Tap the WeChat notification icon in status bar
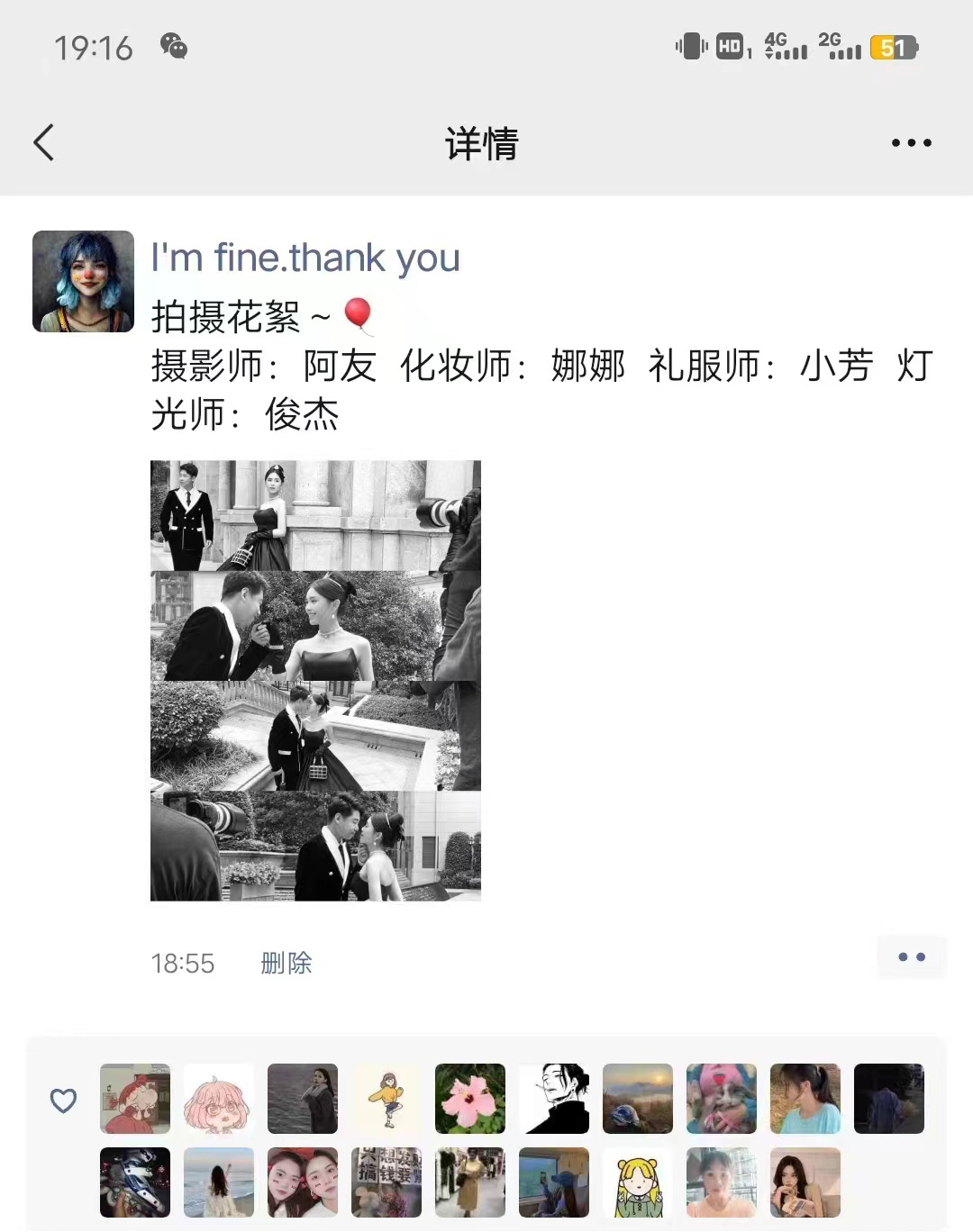The image size is (973, 1232). tap(174, 46)
